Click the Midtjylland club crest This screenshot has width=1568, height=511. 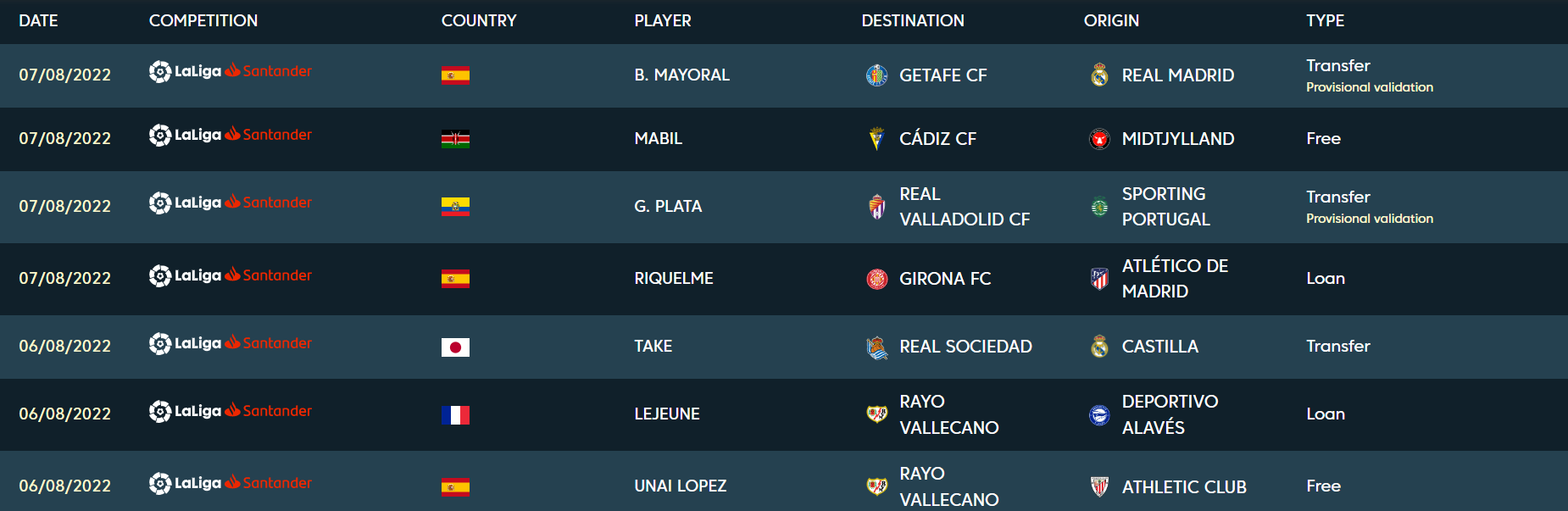coord(1099,139)
